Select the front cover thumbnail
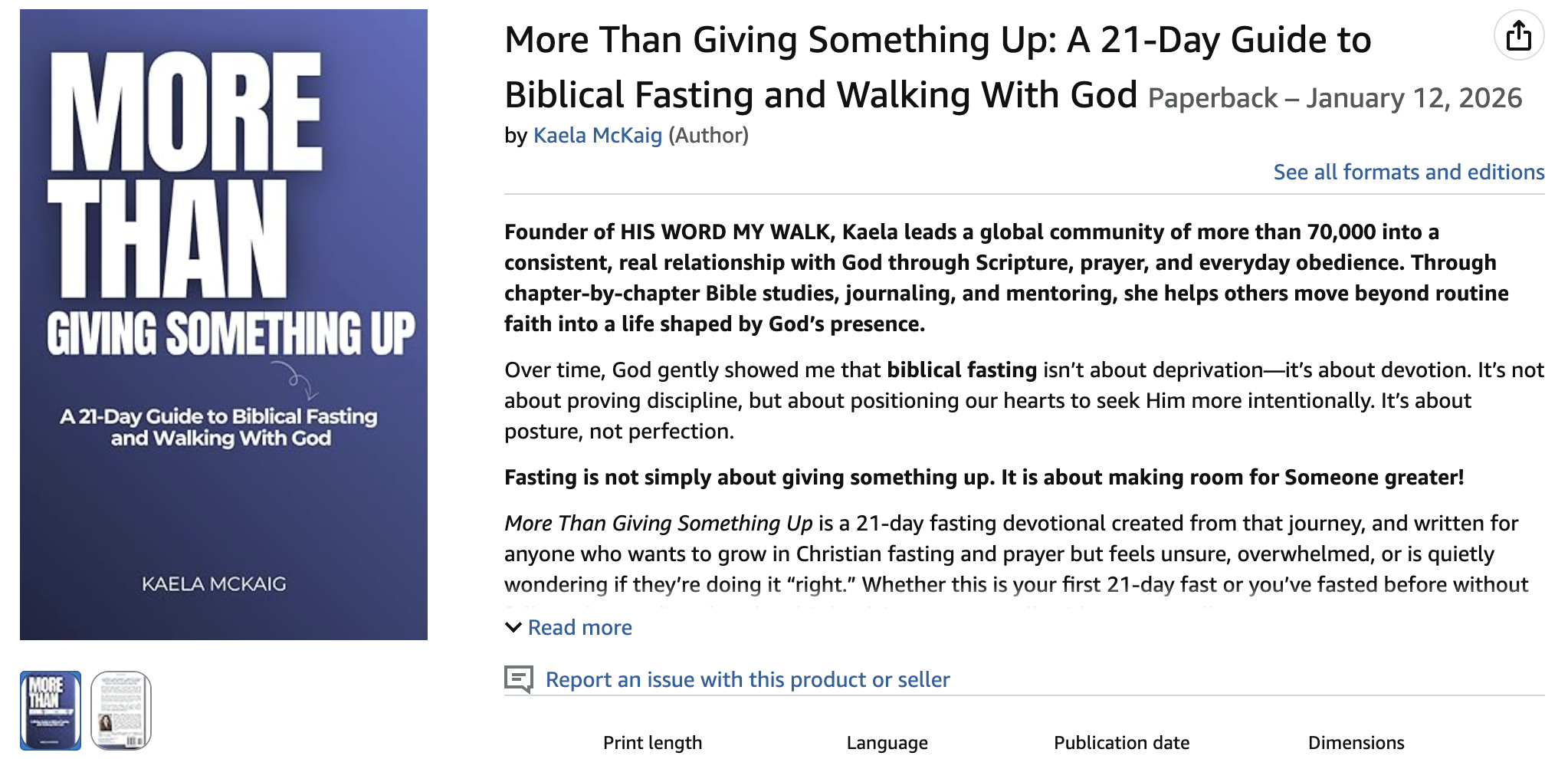The height and width of the screenshot is (759, 1568). (x=51, y=710)
